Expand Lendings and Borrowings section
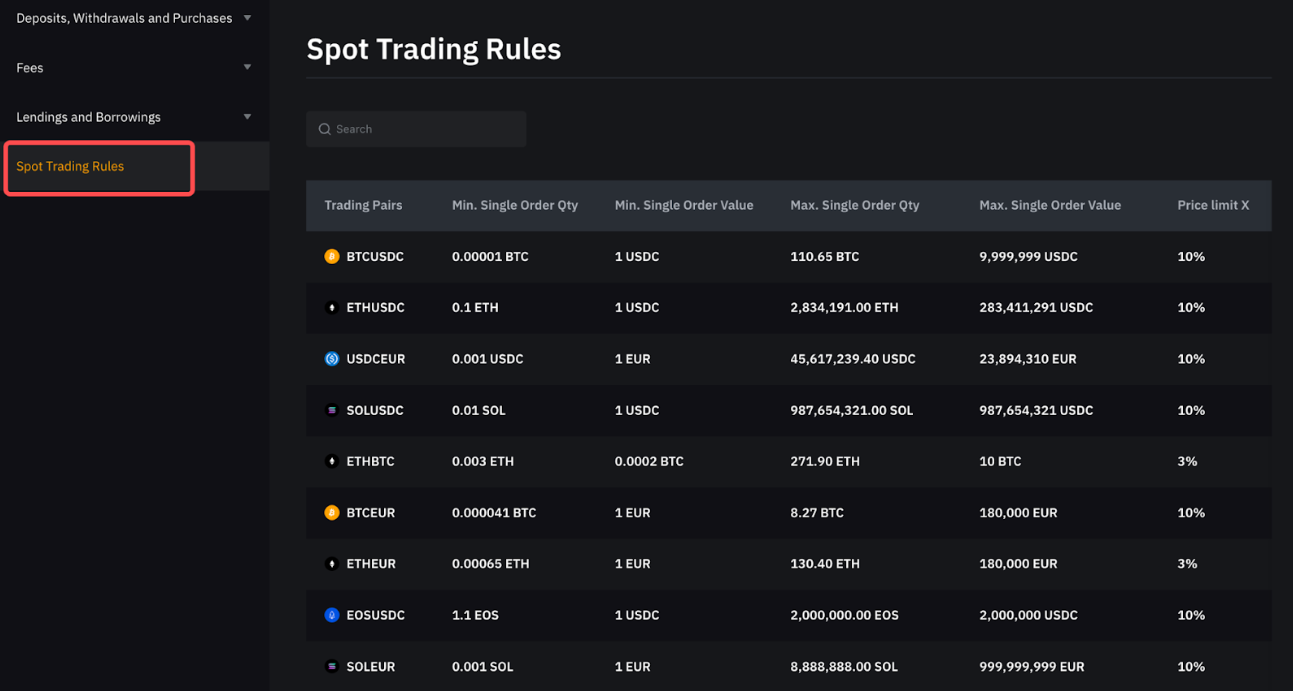The width and height of the screenshot is (1293, 691). pos(247,117)
